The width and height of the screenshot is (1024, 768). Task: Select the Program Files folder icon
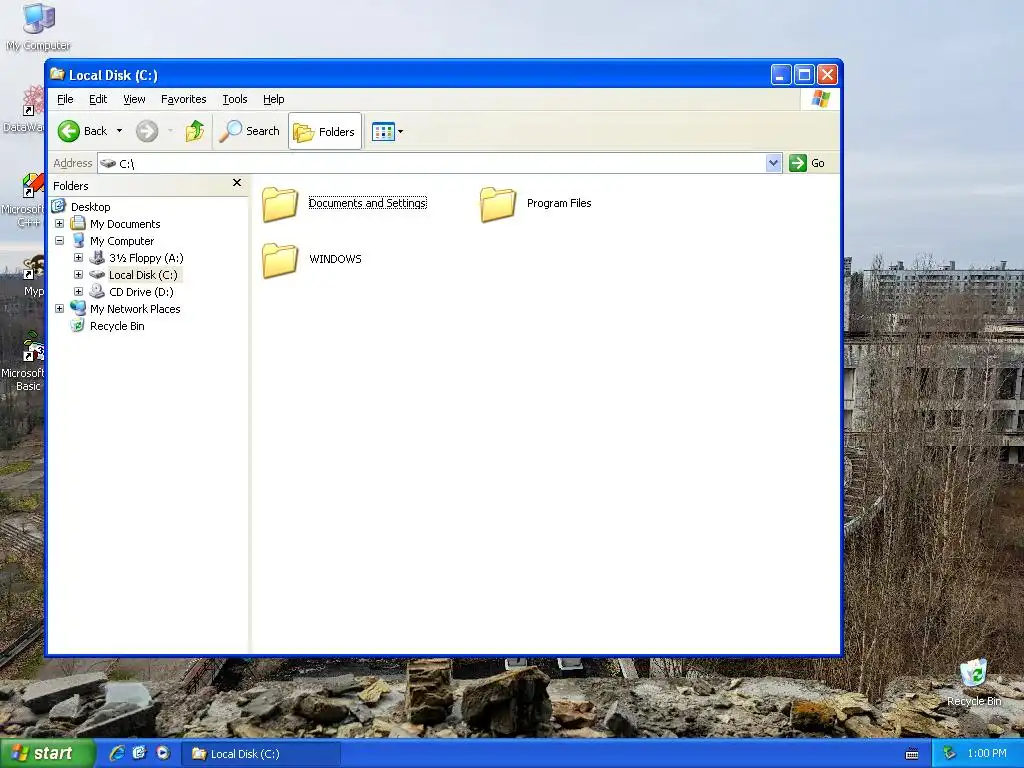[x=498, y=204]
